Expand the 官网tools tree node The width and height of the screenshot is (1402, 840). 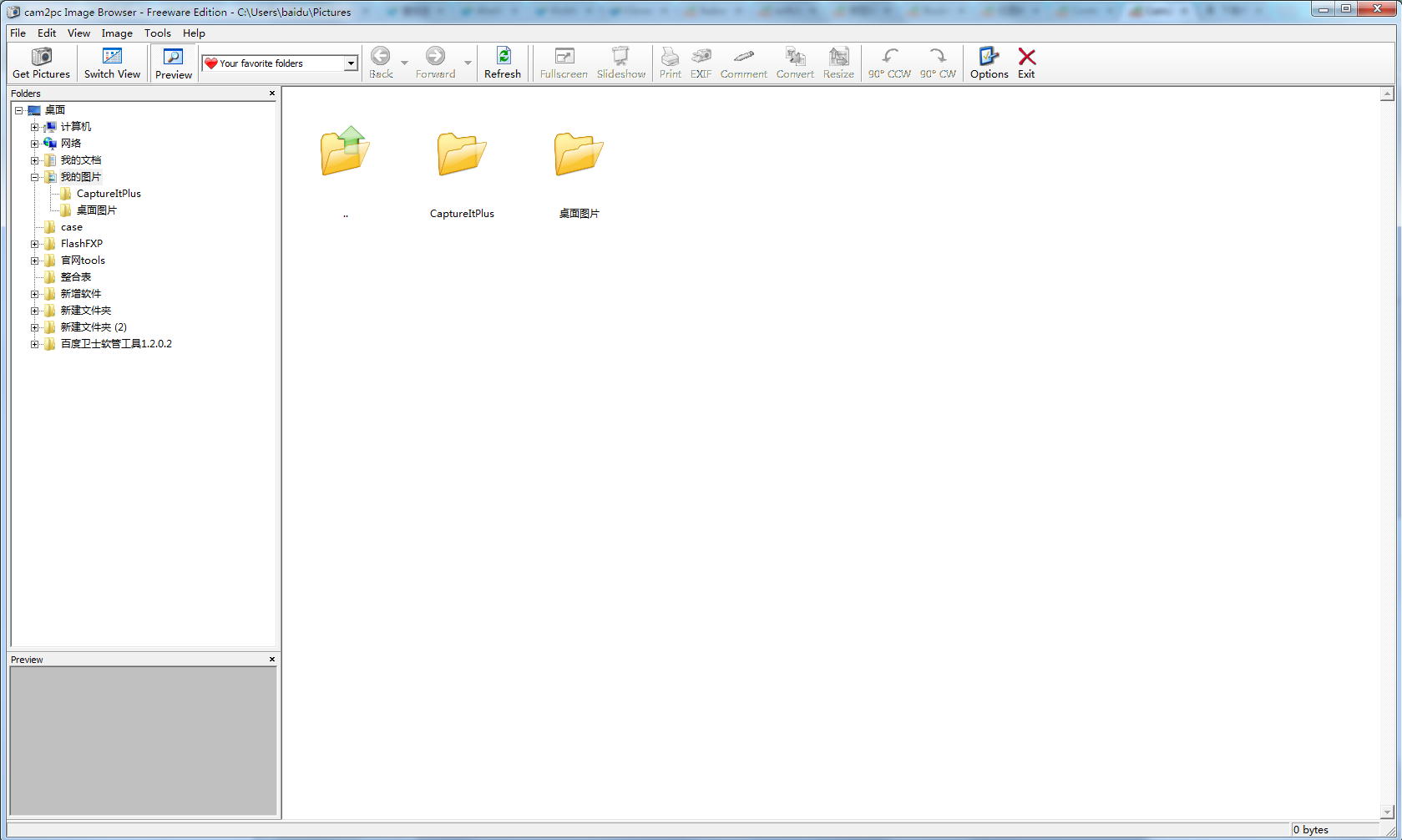tap(34, 261)
